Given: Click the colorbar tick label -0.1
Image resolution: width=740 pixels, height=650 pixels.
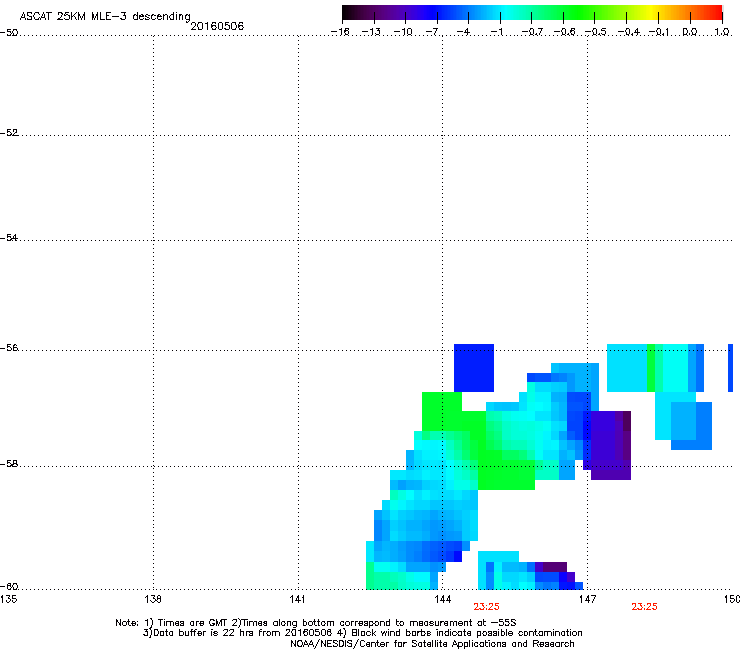Looking at the screenshot, I should click(x=659, y=32).
